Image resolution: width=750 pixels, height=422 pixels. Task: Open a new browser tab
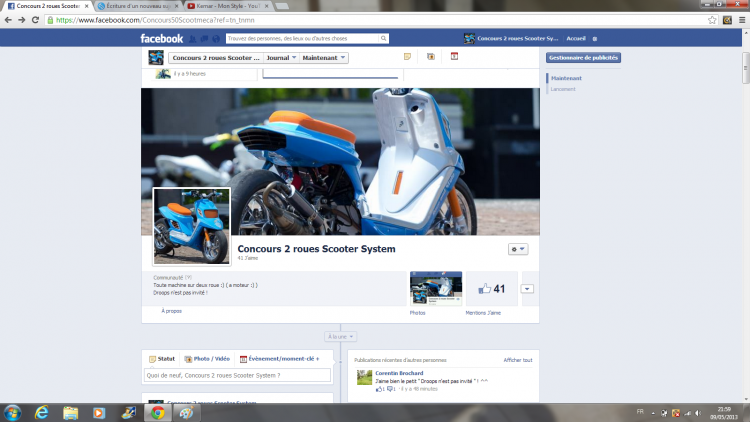coord(282,6)
